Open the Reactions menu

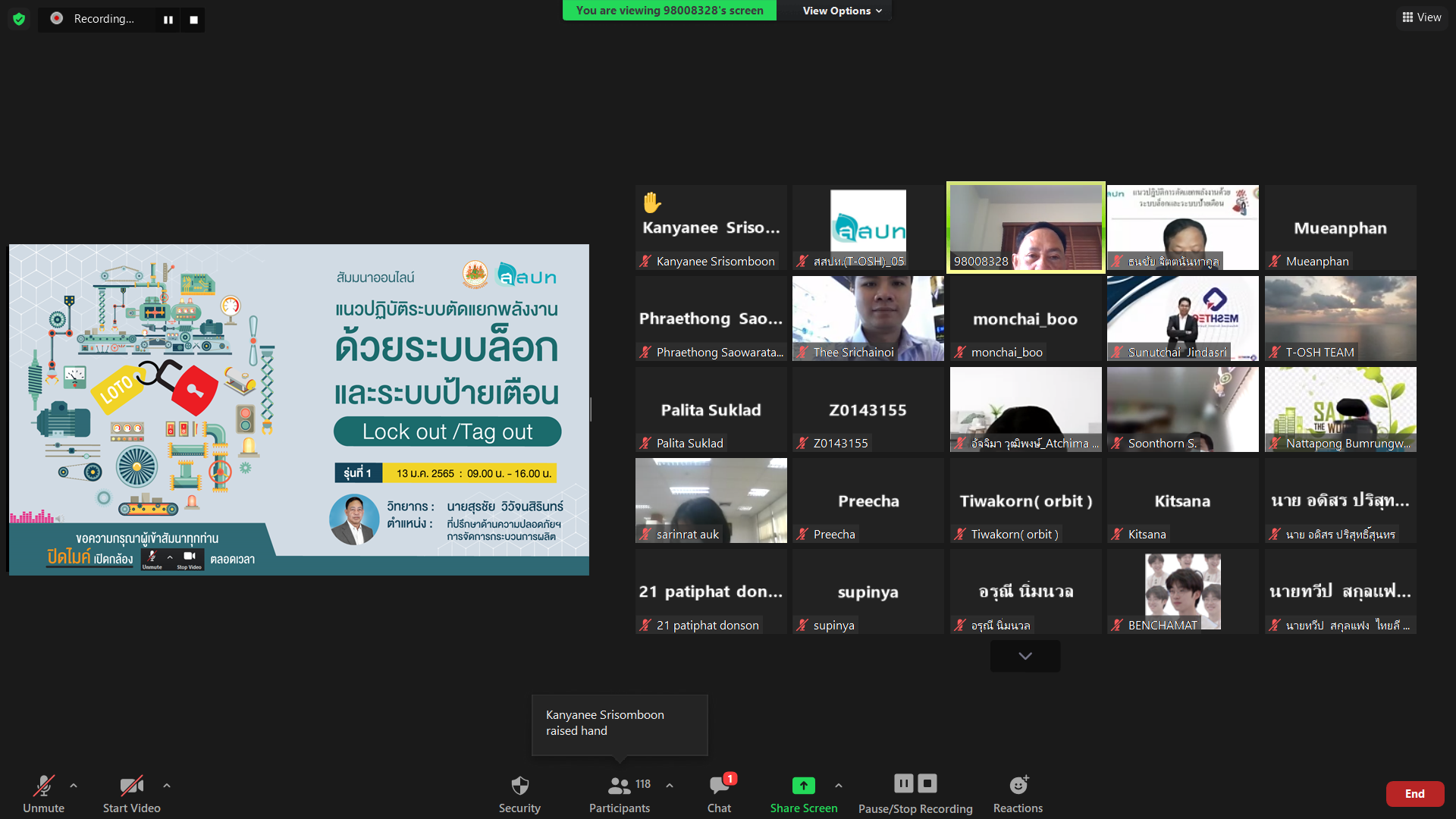(1018, 793)
